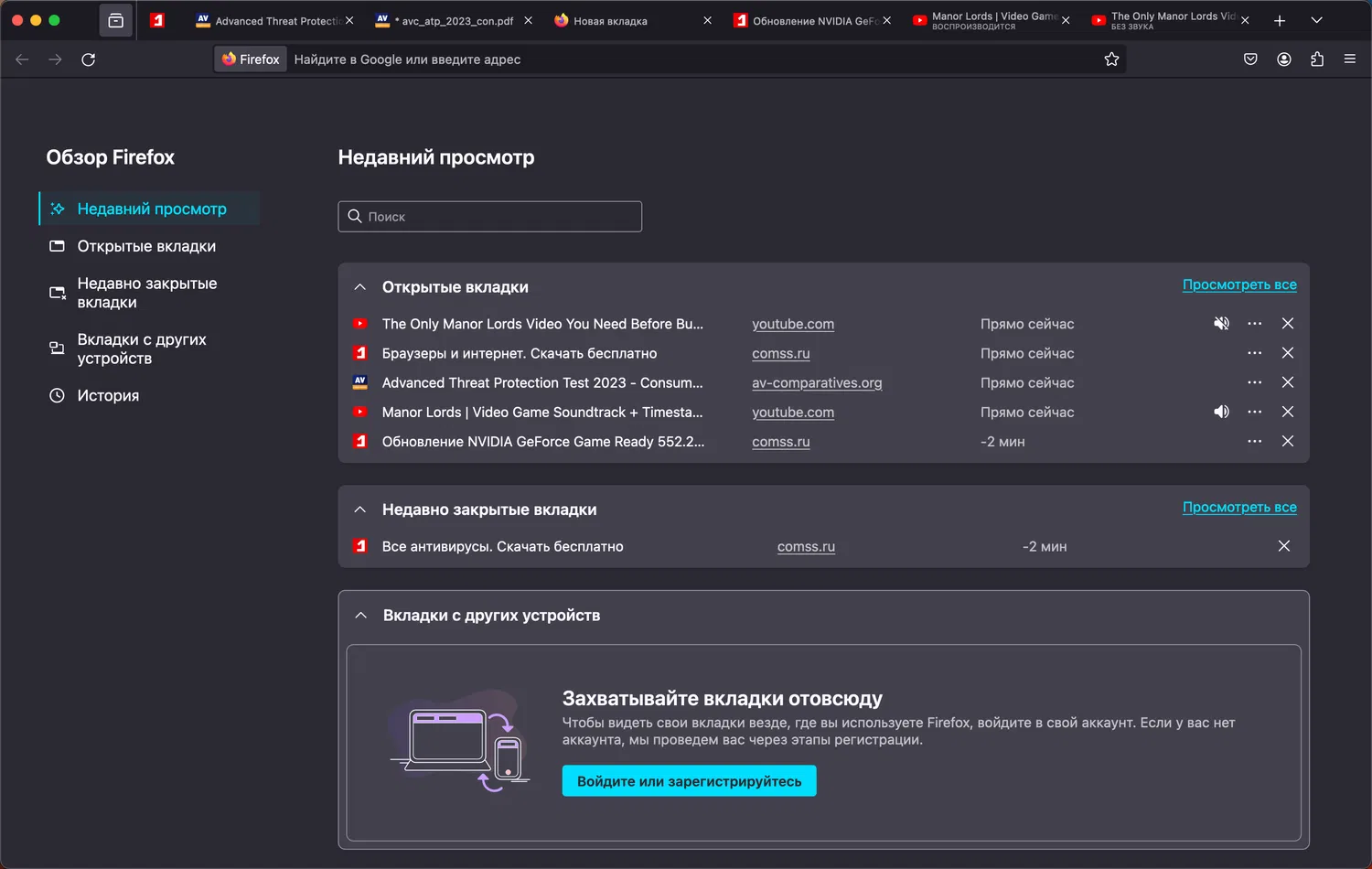Collapse the Открытые вкладки section
Viewport: 1372px width, 869px height.
[x=360, y=287]
